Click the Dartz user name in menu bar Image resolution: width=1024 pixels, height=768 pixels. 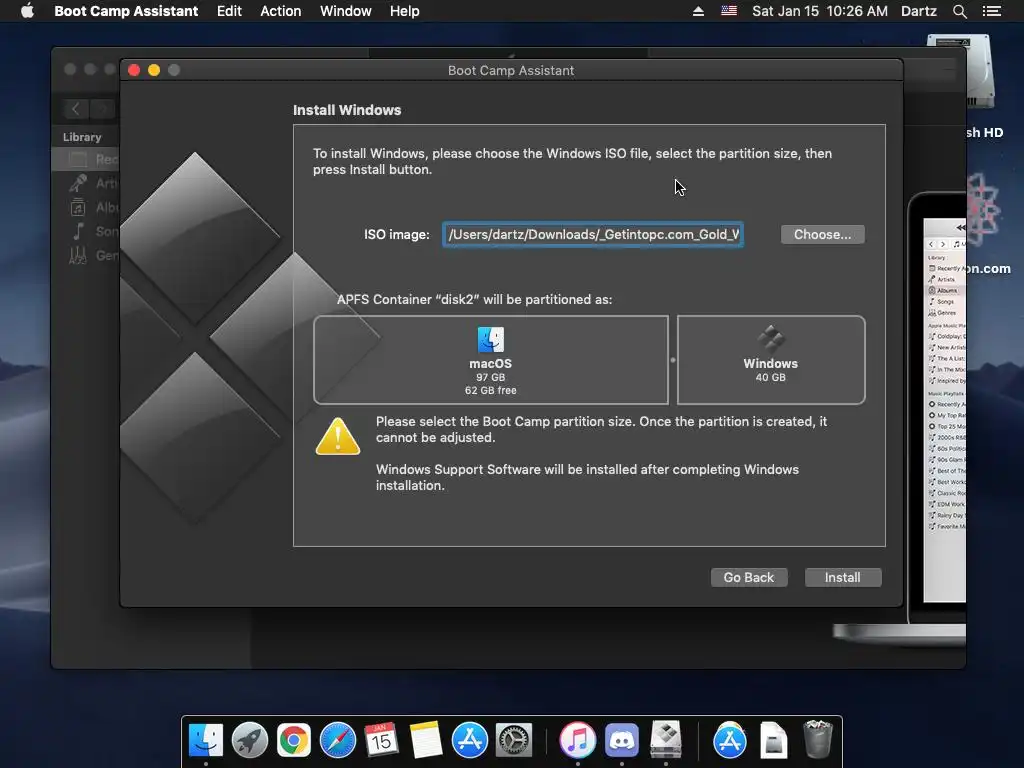click(918, 11)
